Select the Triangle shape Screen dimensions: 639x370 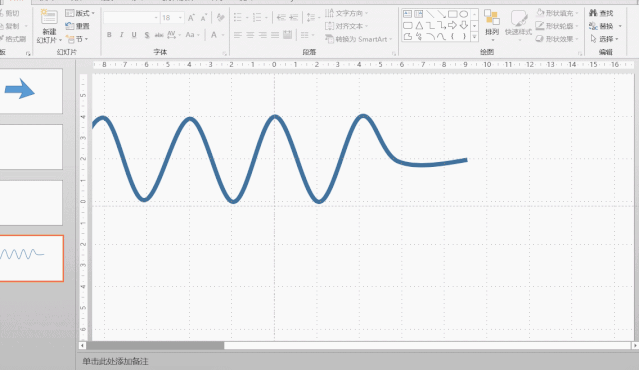pos(419,25)
